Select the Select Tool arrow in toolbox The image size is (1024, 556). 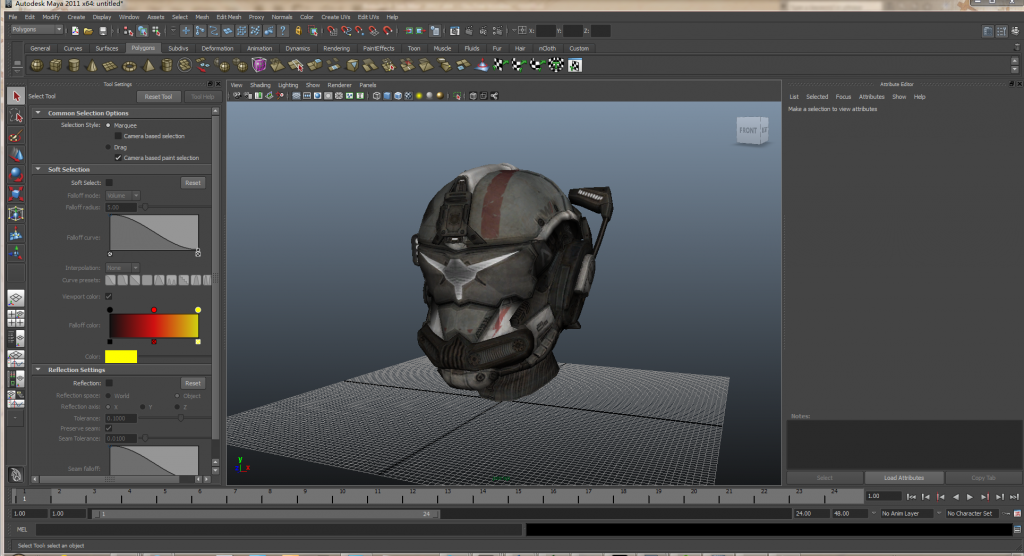pyautogui.click(x=15, y=96)
